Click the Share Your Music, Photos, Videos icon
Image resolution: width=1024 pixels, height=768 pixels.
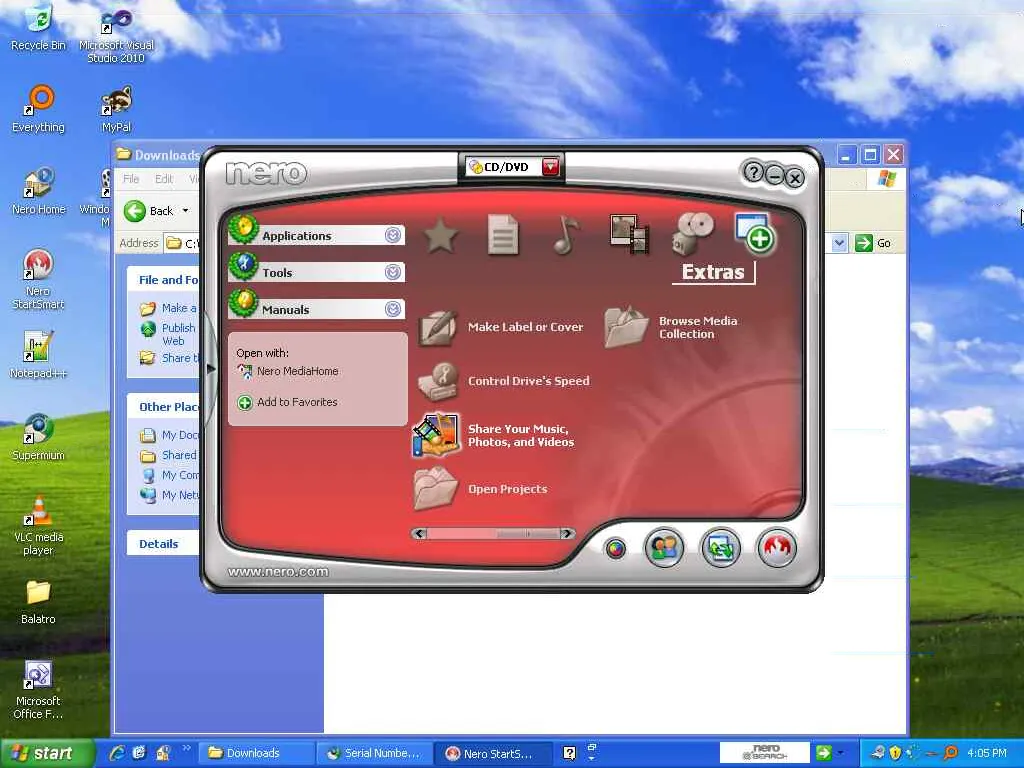tap(436, 435)
